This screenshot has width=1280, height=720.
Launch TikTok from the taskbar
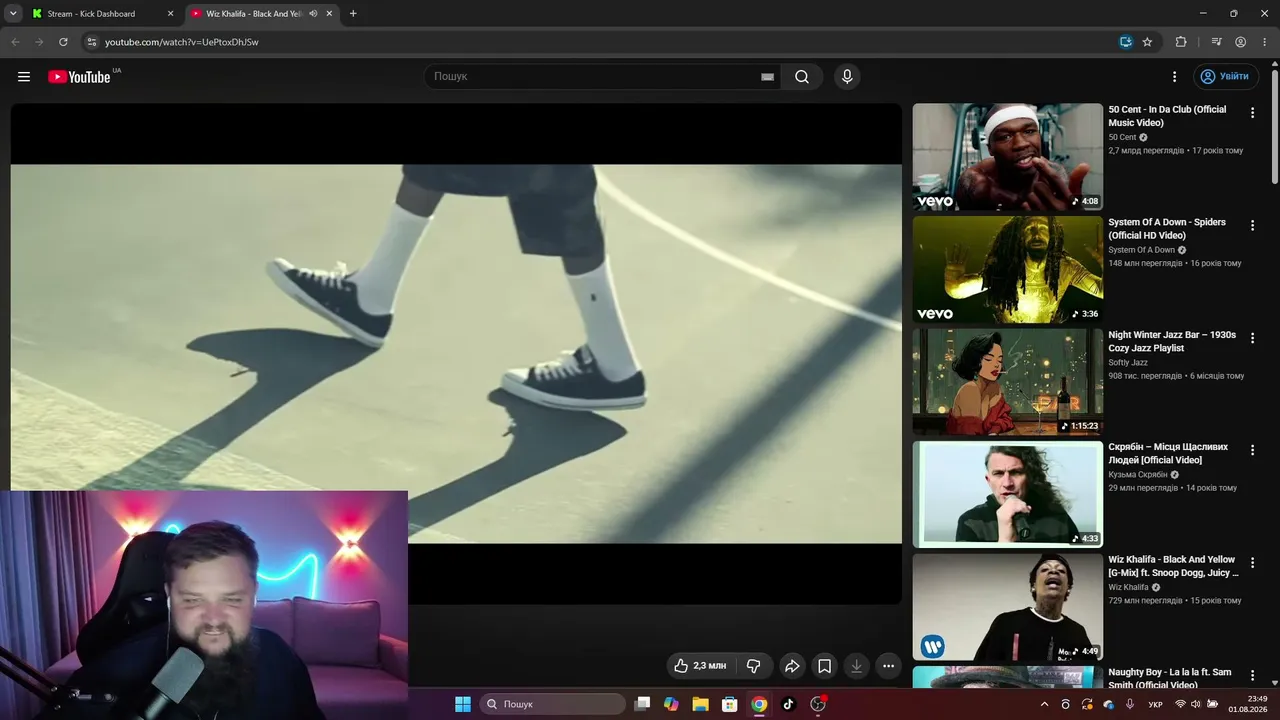pyautogui.click(x=788, y=704)
